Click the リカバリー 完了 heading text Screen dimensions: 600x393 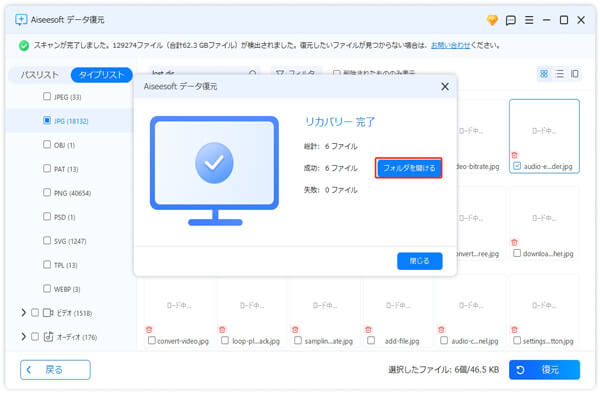[340, 122]
